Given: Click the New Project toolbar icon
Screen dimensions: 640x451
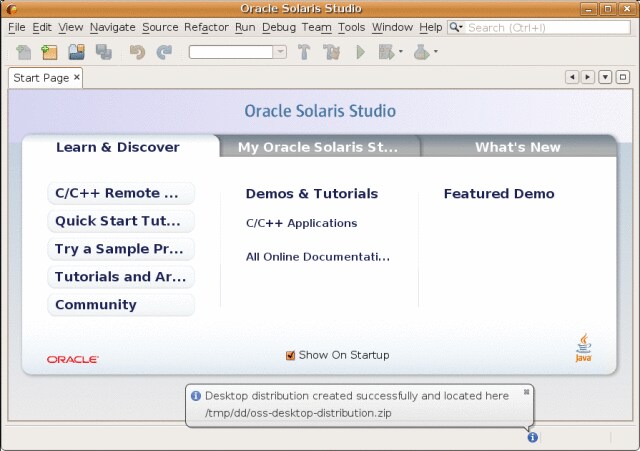Looking at the screenshot, I should 49,52.
